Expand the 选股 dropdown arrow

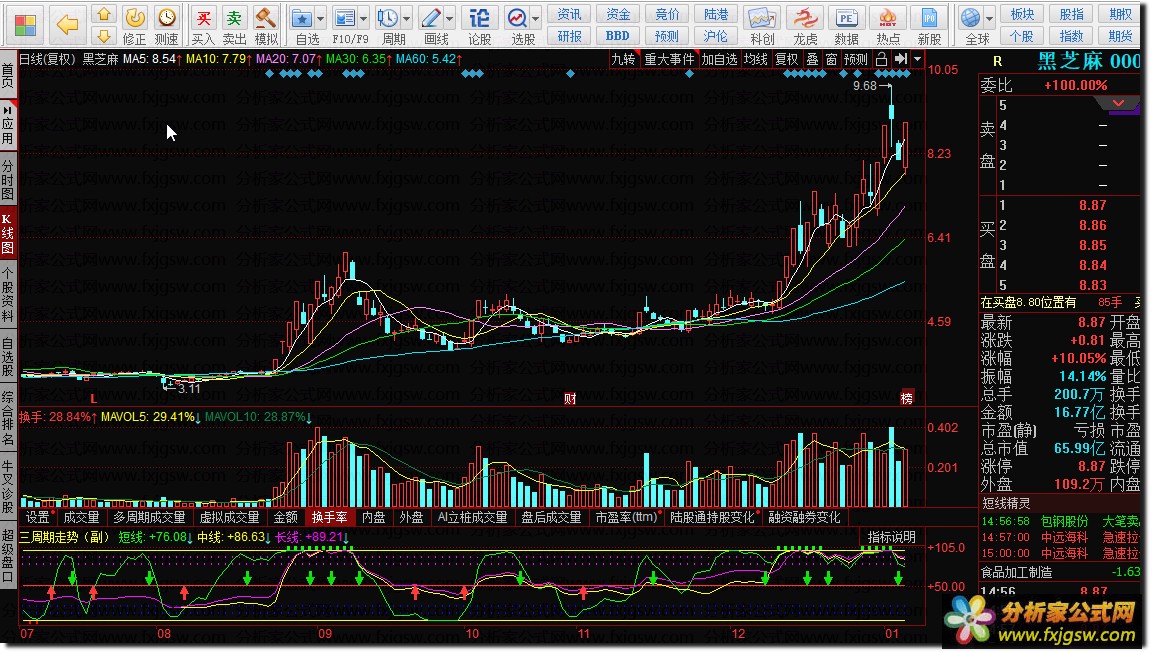click(x=536, y=18)
